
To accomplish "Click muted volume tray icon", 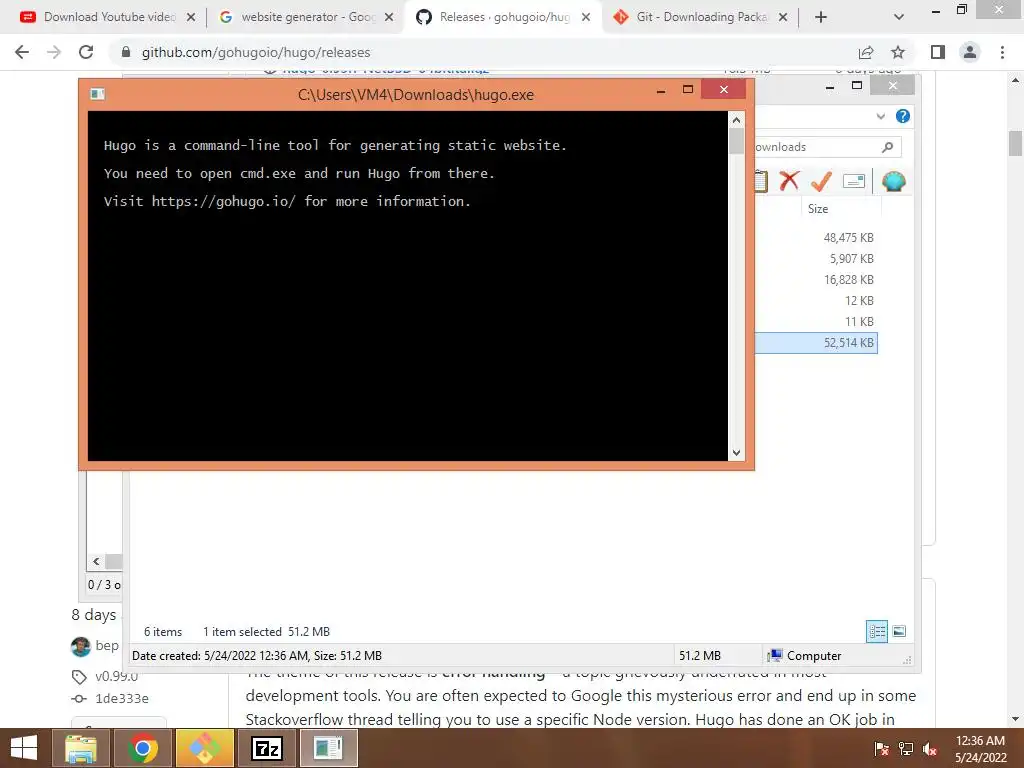I will [930, 749].
